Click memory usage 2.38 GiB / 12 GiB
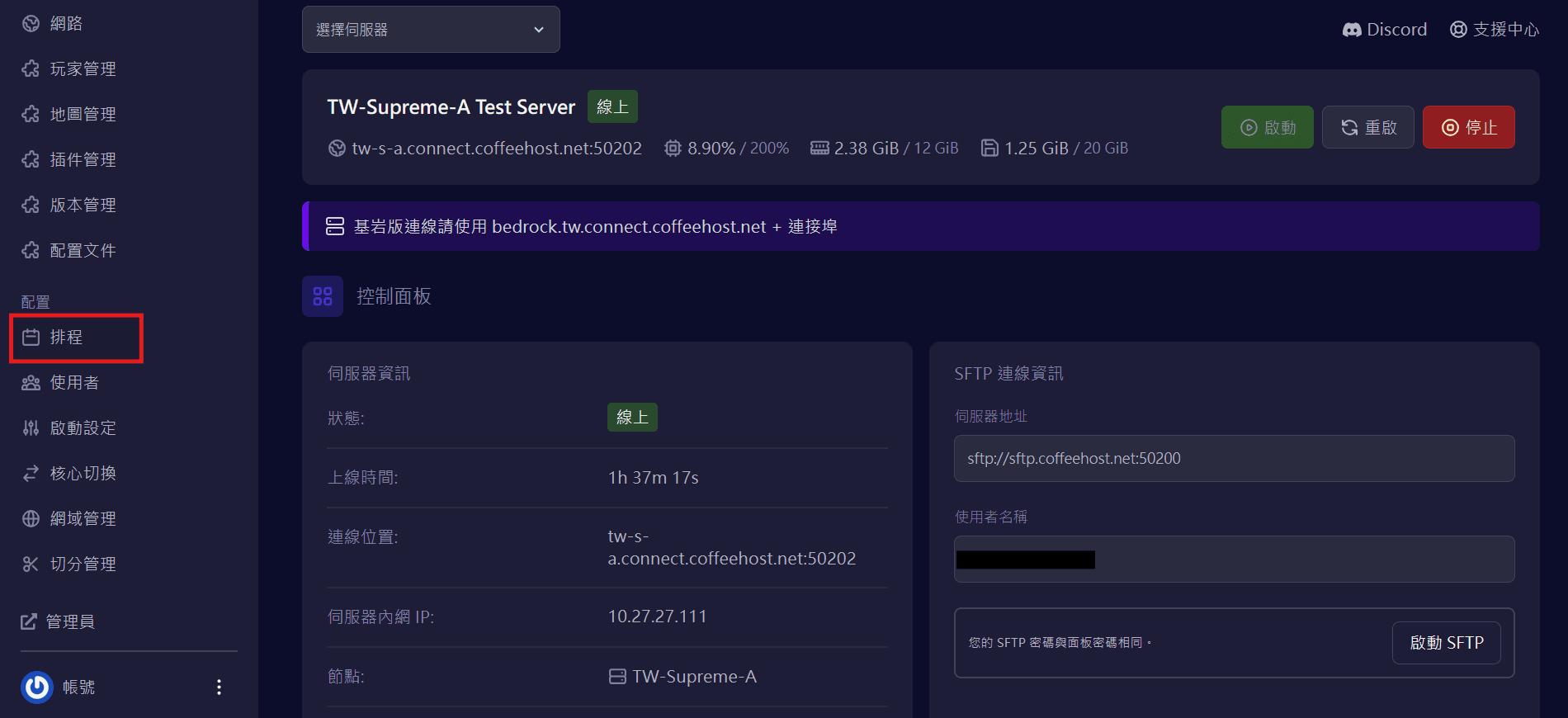The height and width of the screenshot is (718, 1568). point(896,149)
